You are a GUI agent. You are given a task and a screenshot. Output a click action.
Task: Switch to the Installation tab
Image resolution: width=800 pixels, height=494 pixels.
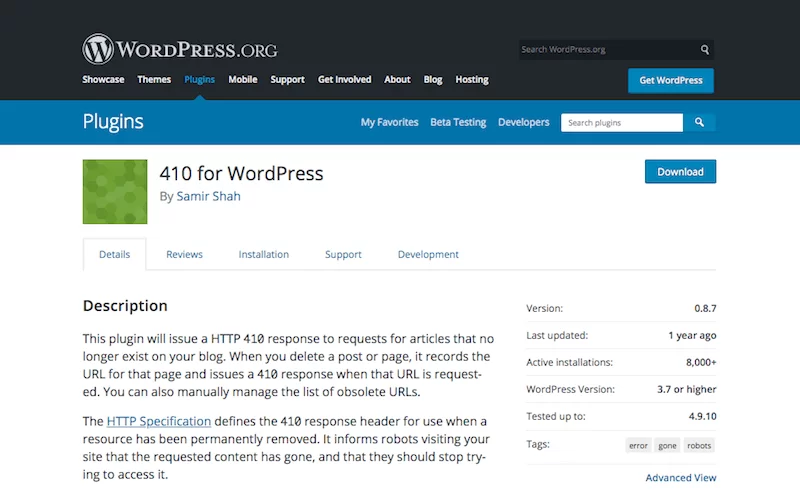[264, 254]
